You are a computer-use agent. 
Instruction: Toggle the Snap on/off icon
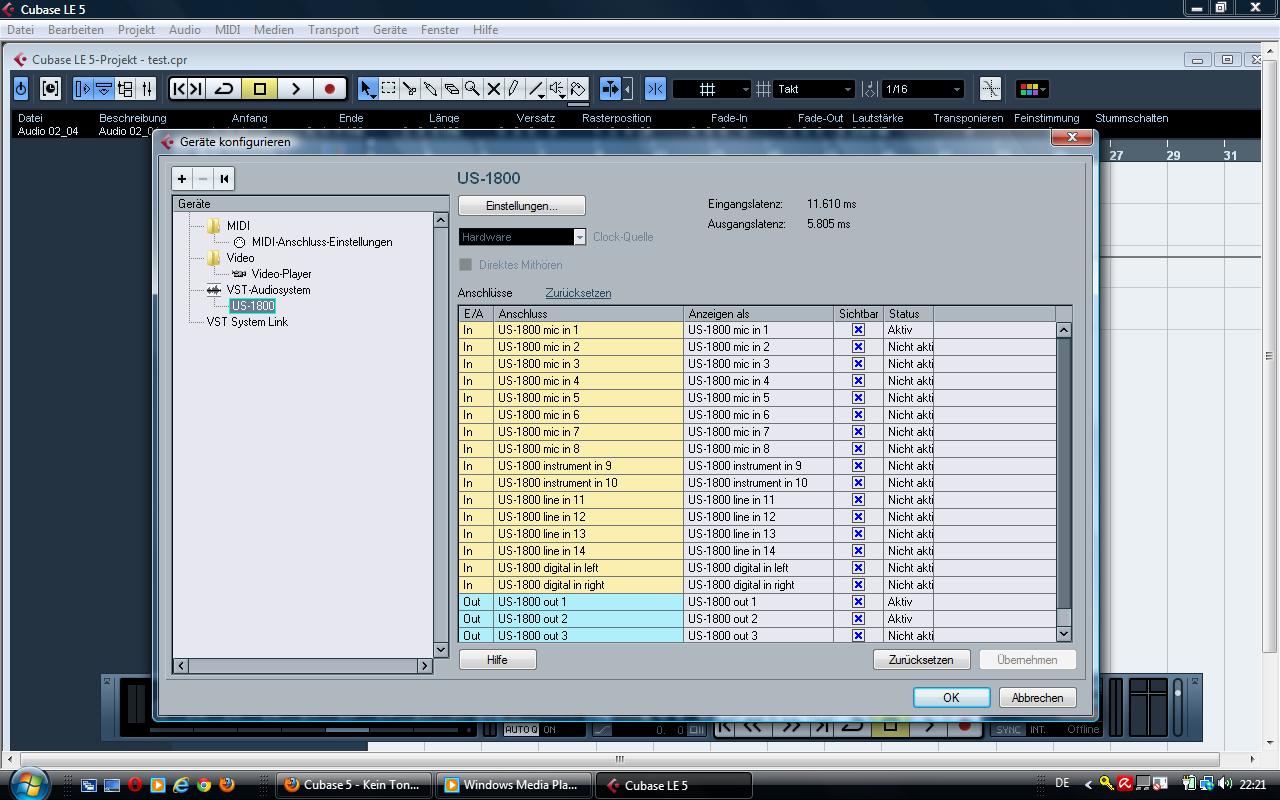(x=655, y=89)
